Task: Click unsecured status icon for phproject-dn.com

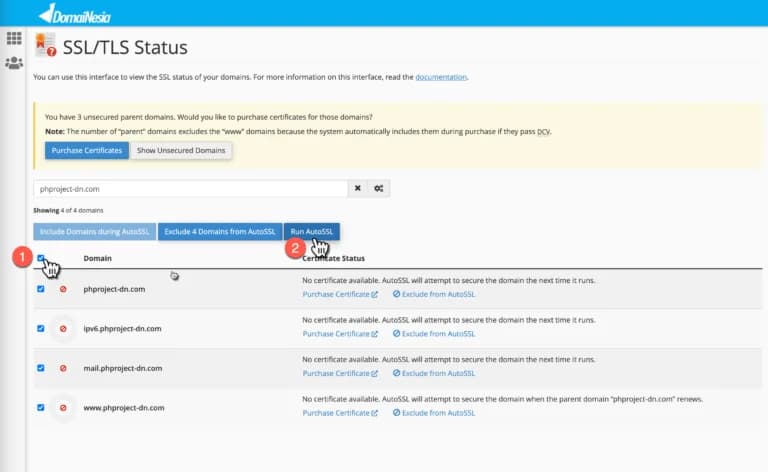Action: [63, 289]
